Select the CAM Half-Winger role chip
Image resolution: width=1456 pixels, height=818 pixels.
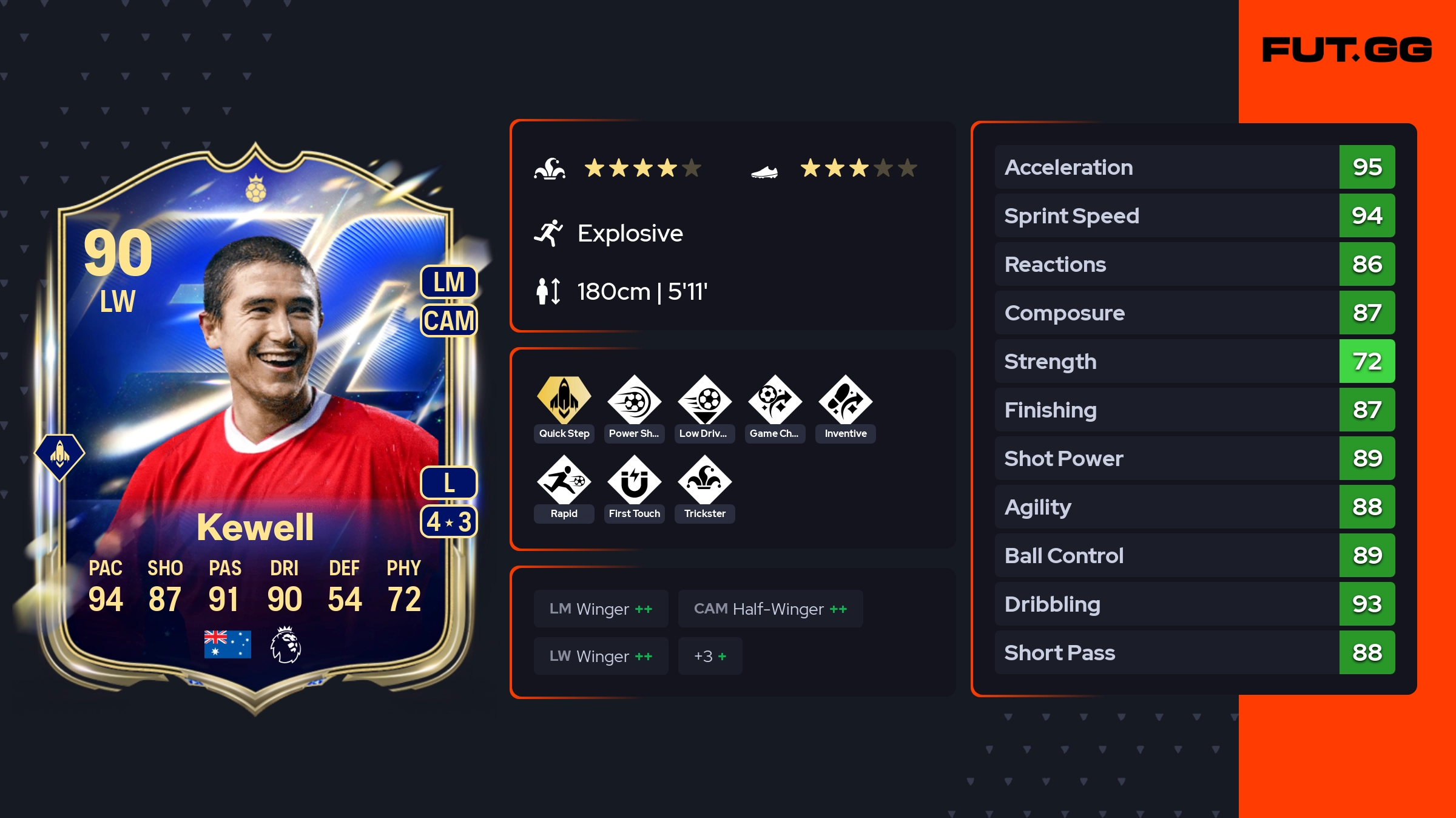click(770, 609)
